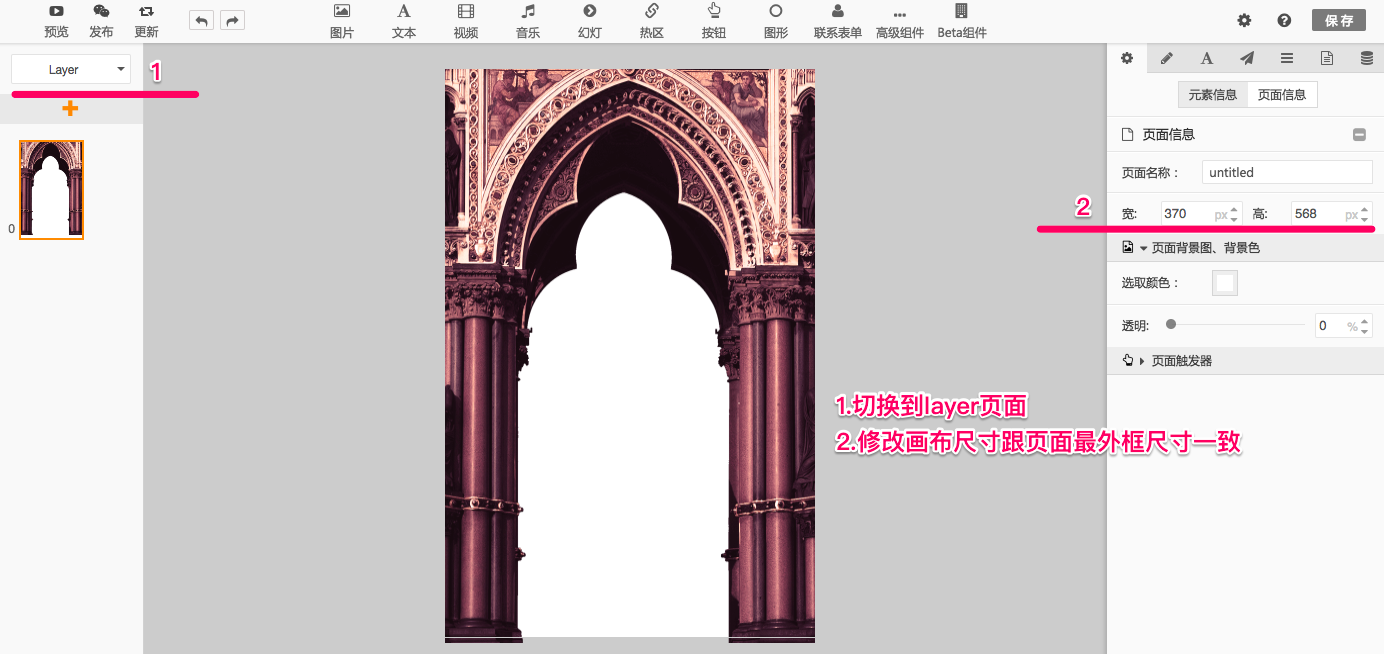Viewport: 1384px width, 654px height.
Task: Click the orange plus add page icon
Action: (70, 108)
